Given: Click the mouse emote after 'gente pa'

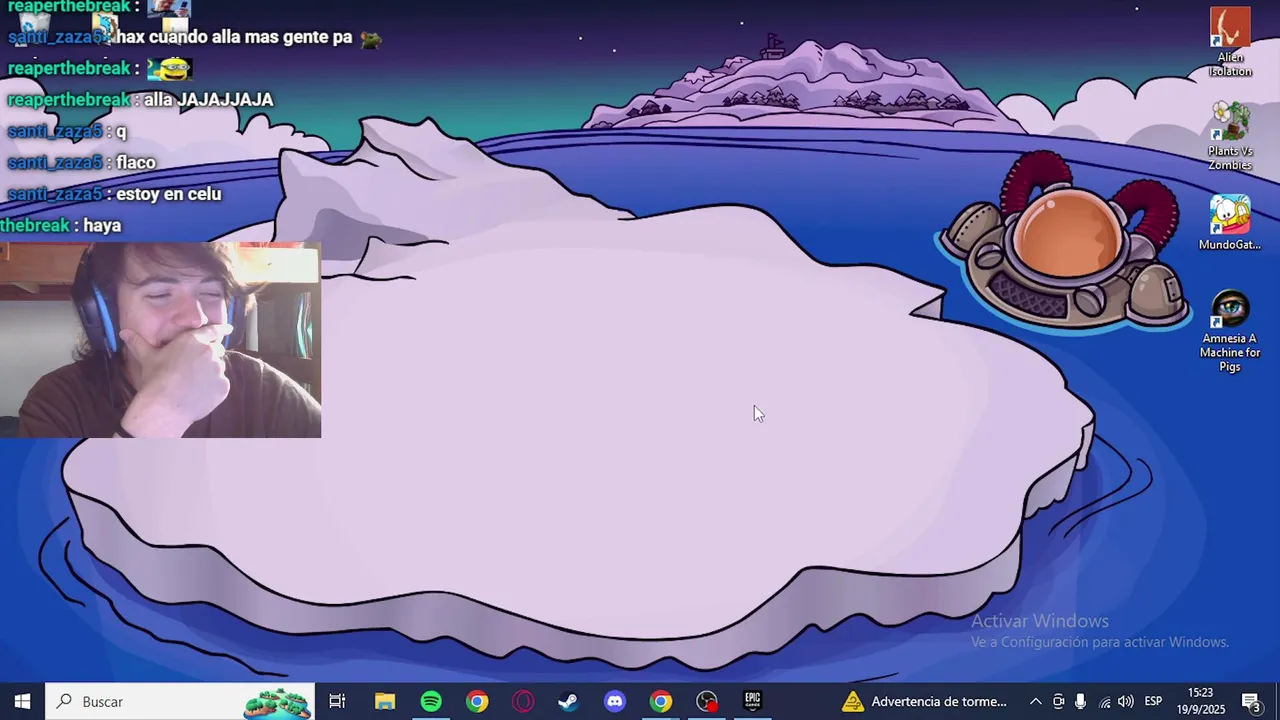Looking at the screenshot, I should tap(371, 39).
